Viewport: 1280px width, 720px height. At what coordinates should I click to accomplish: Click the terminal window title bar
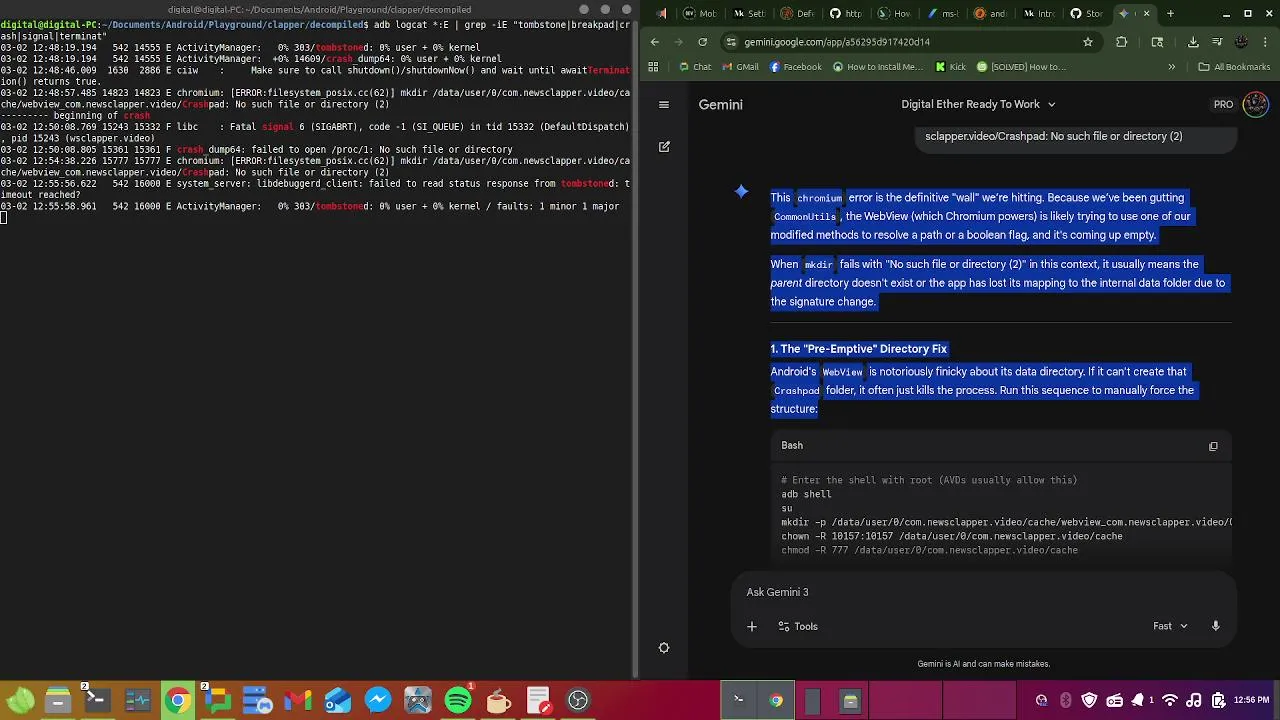click(319, 10)
